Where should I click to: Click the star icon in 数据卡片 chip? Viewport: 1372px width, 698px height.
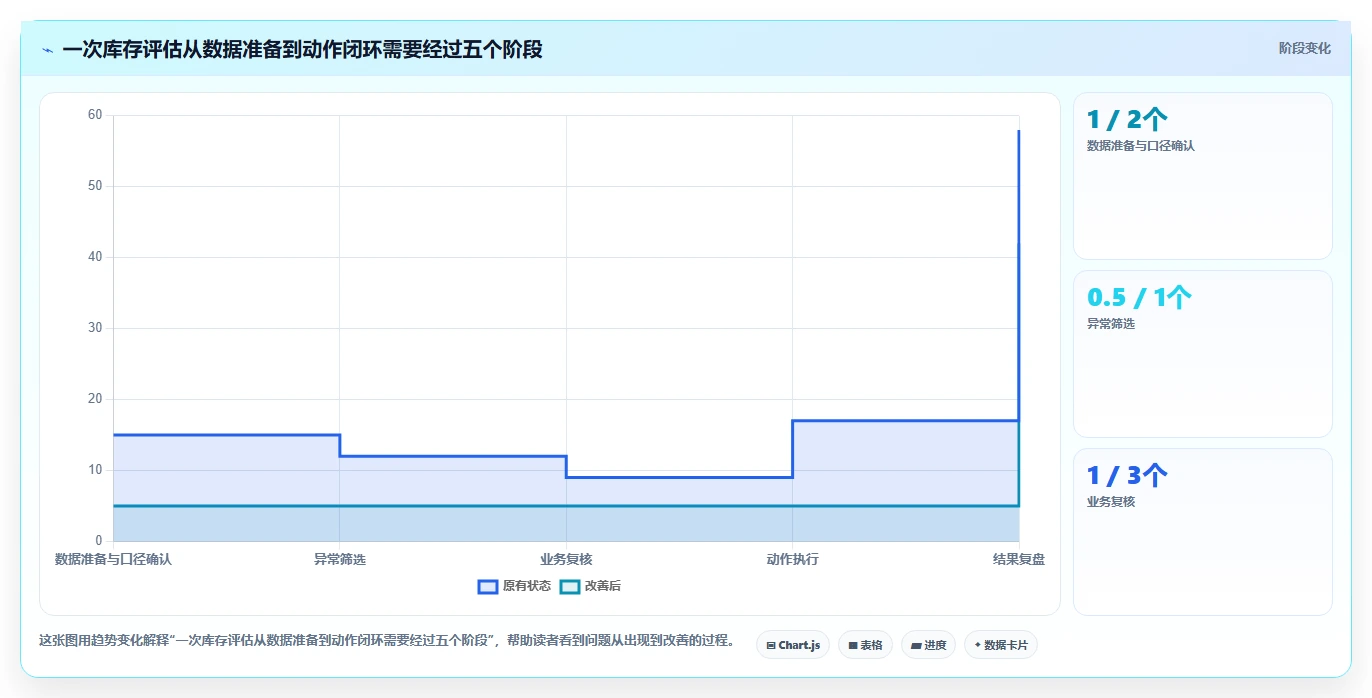tap(978, 645)
